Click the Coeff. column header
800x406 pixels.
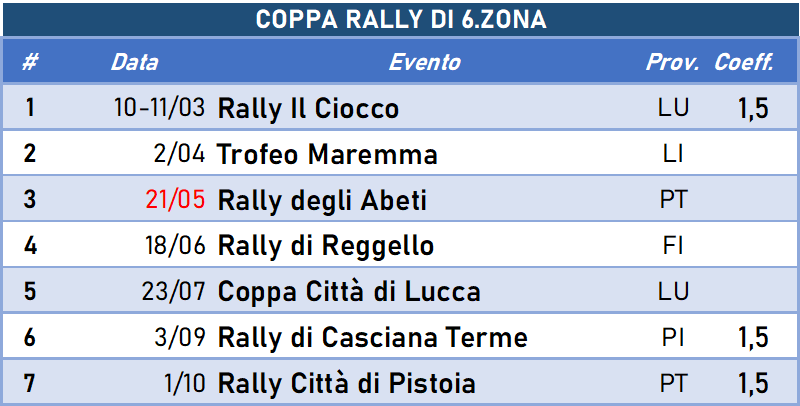pos(744,62)
